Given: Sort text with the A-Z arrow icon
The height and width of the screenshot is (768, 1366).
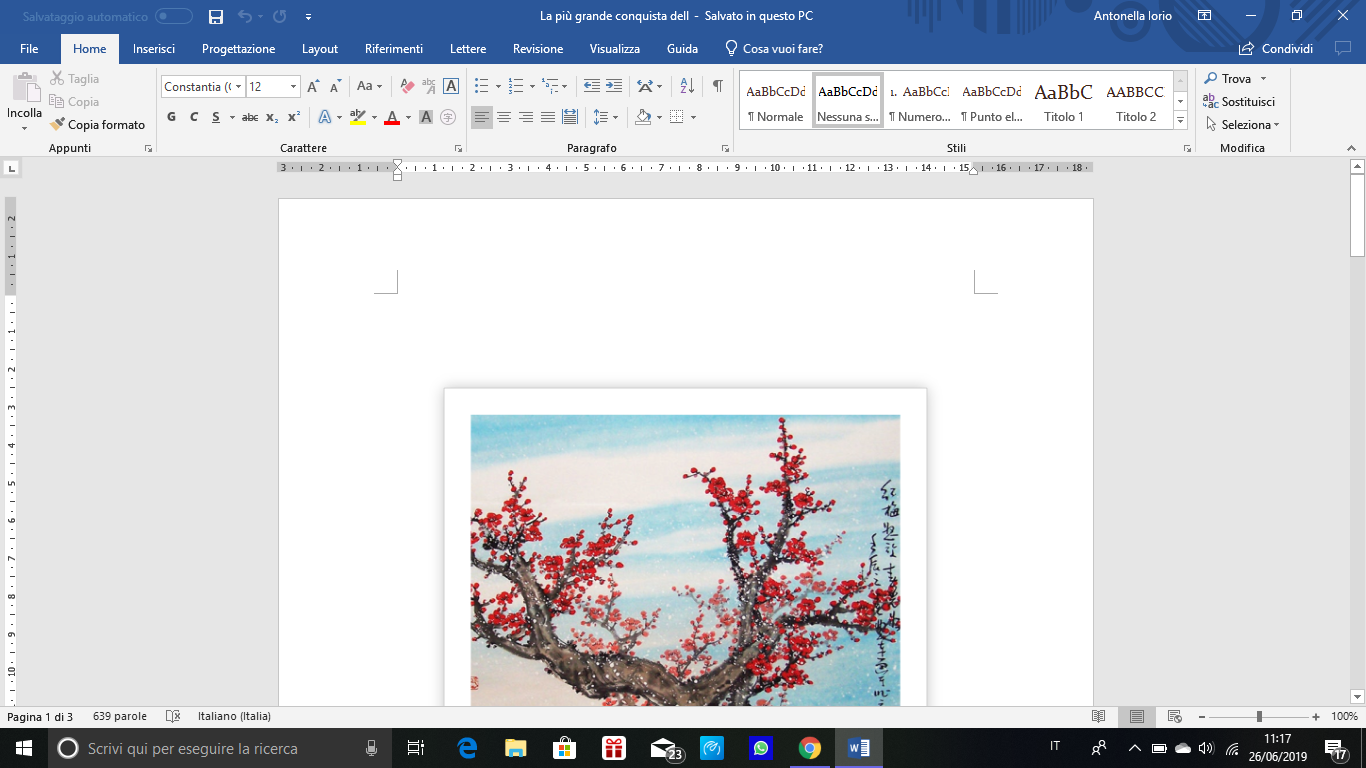Looking at the screenshot, I should pos(686,87).
